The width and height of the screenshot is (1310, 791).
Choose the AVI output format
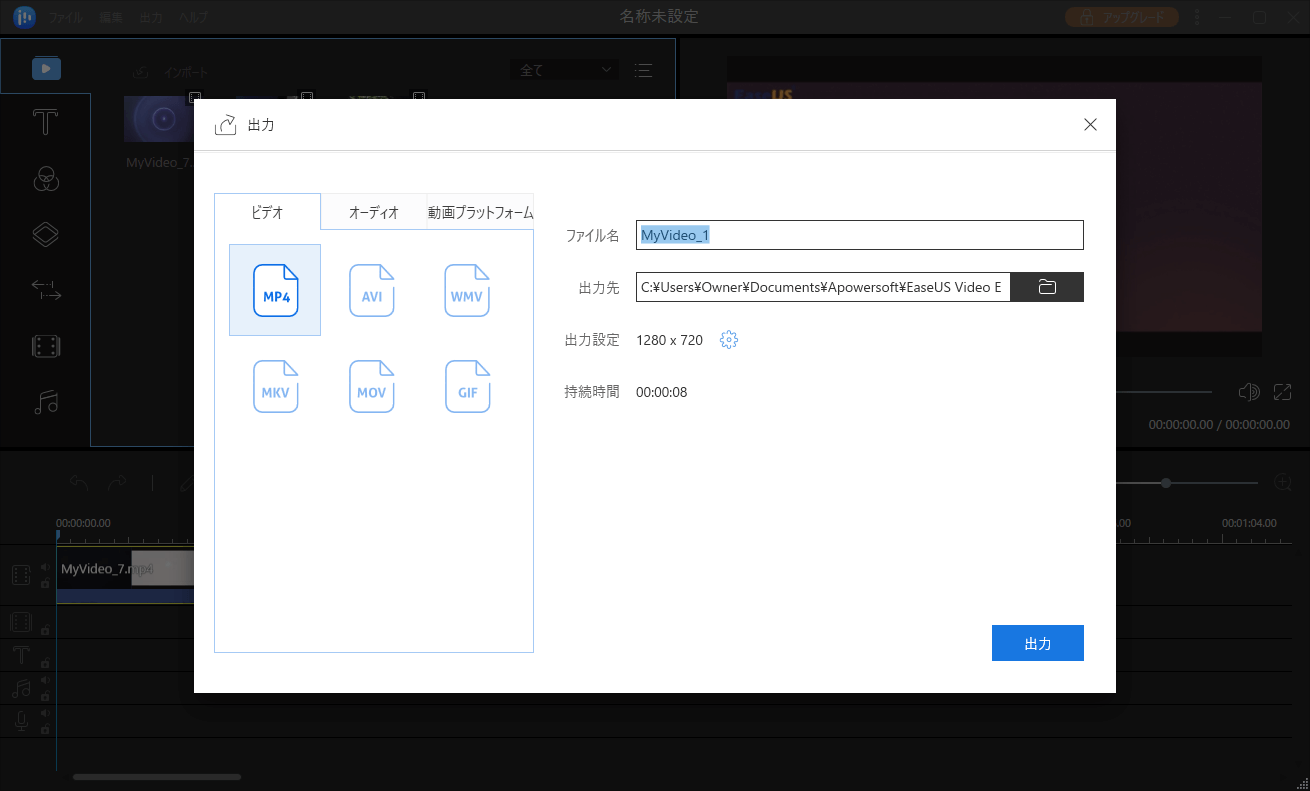(371, 290)
